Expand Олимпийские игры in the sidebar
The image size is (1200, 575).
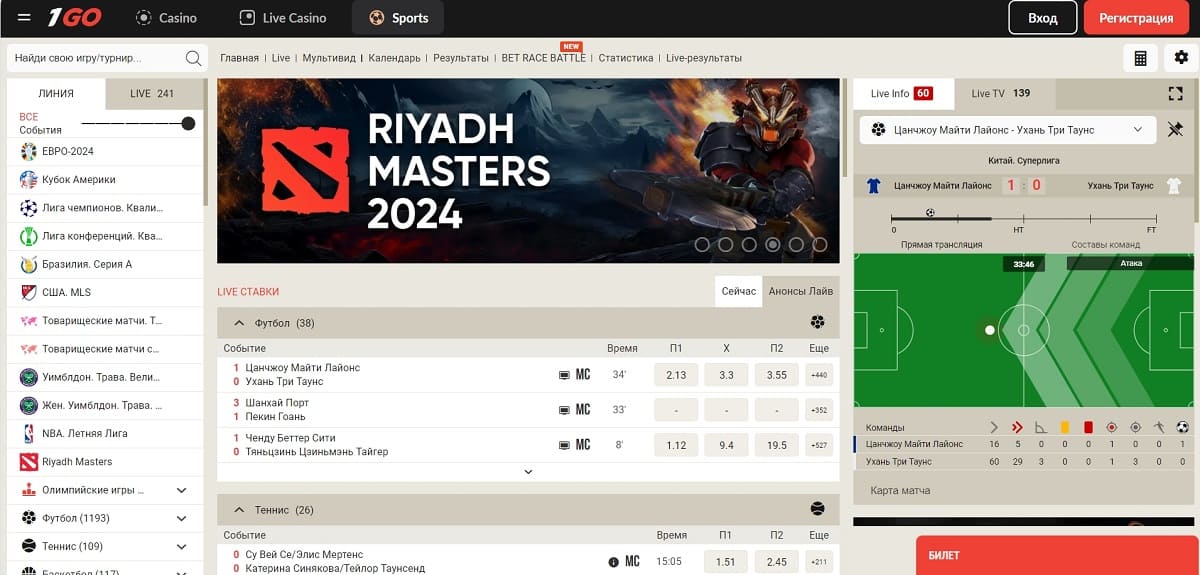[181, 491]
